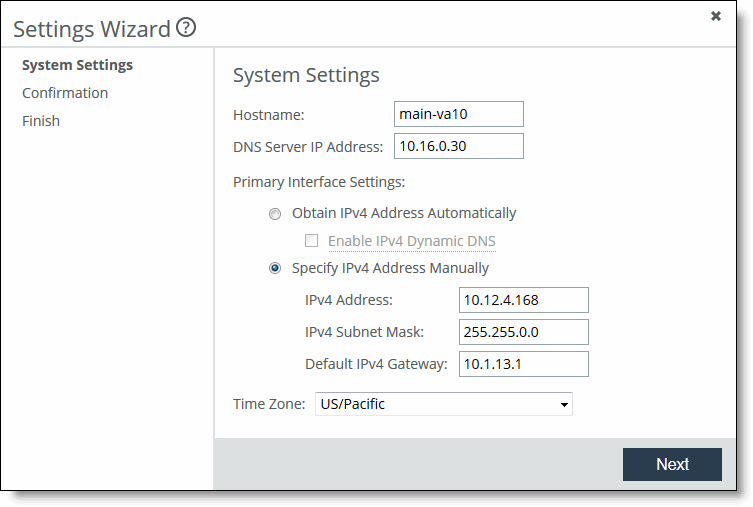Image resolution: width=753 pixels, height=507 pixels.
Task: Expand the Time Zone dropdown arrow
Action: [564, 404]
